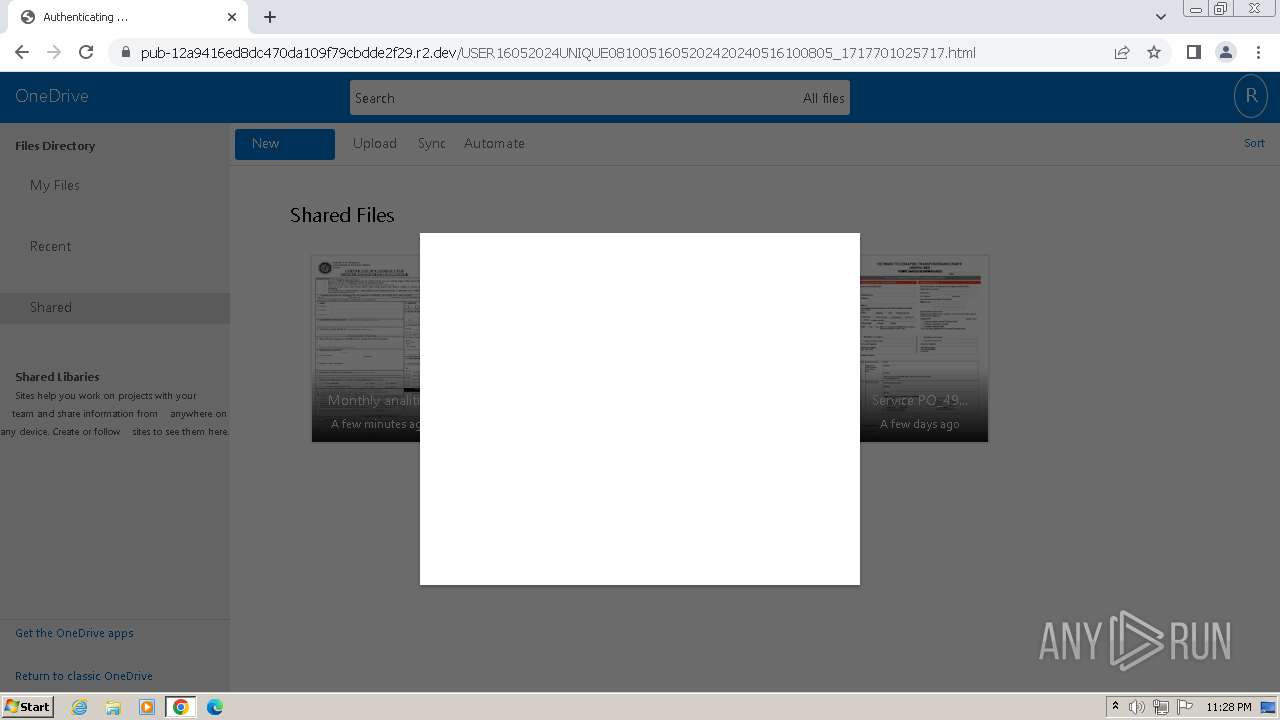The height and width of the screenshot is (720, 1280).
Task: Show hidden tray icons arrow
Action: point(1115,707)
